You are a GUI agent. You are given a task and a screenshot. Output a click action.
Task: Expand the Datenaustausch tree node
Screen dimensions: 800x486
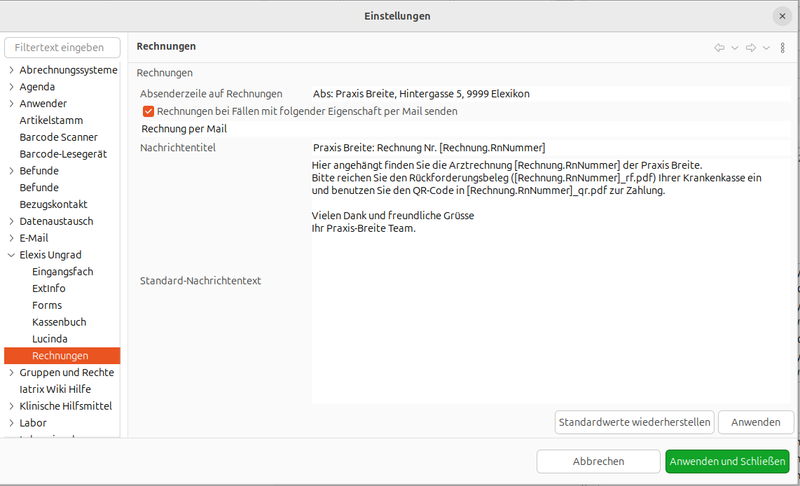pyautogui.click(x=12, y=221)
